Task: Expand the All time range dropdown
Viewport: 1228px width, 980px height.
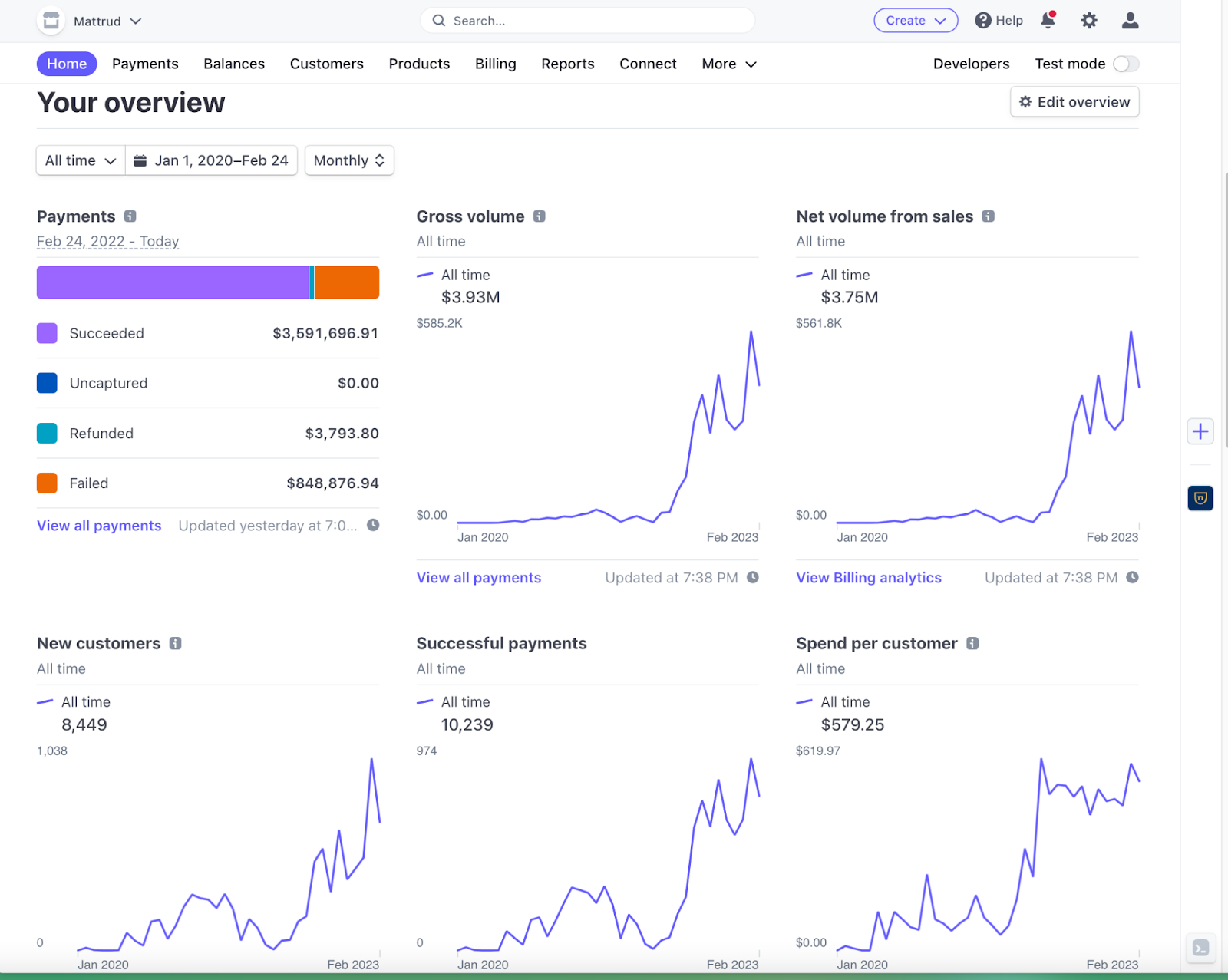Action: coord(81,160)
